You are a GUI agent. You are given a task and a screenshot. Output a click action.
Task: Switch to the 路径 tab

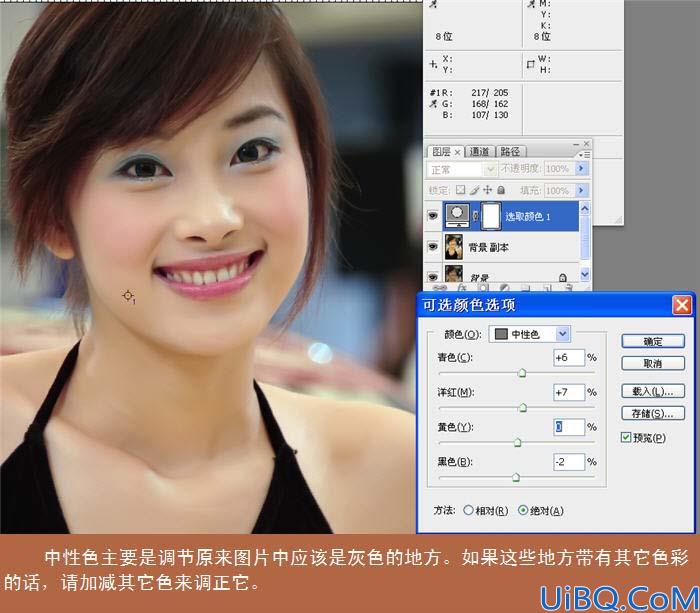tap(511, 152)
